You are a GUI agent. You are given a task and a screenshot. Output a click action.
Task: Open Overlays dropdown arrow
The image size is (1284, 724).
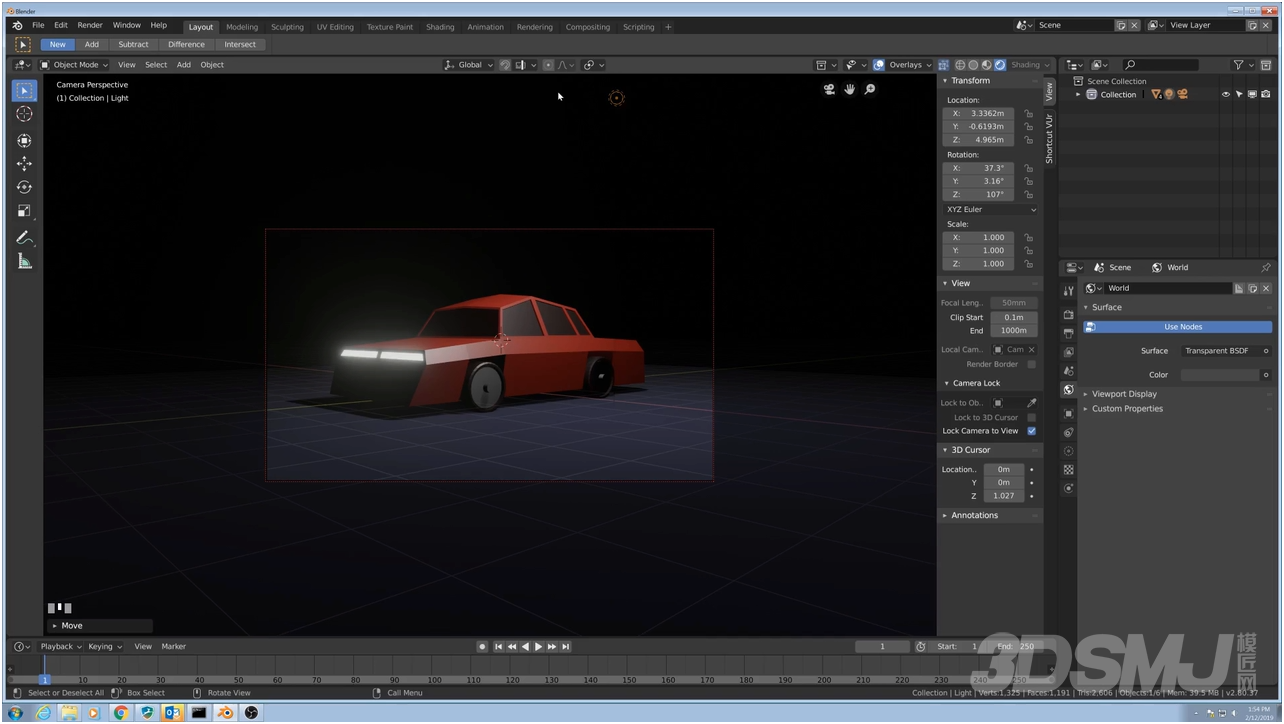(929, 65)
